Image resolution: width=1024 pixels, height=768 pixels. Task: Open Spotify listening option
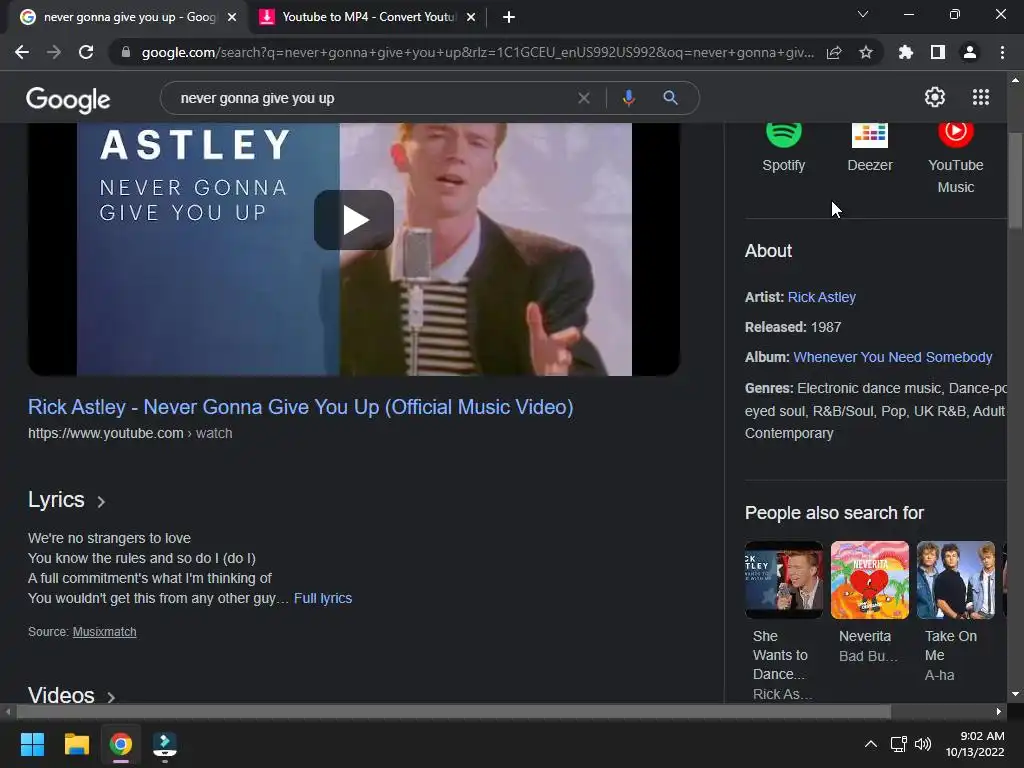(784, 148)
